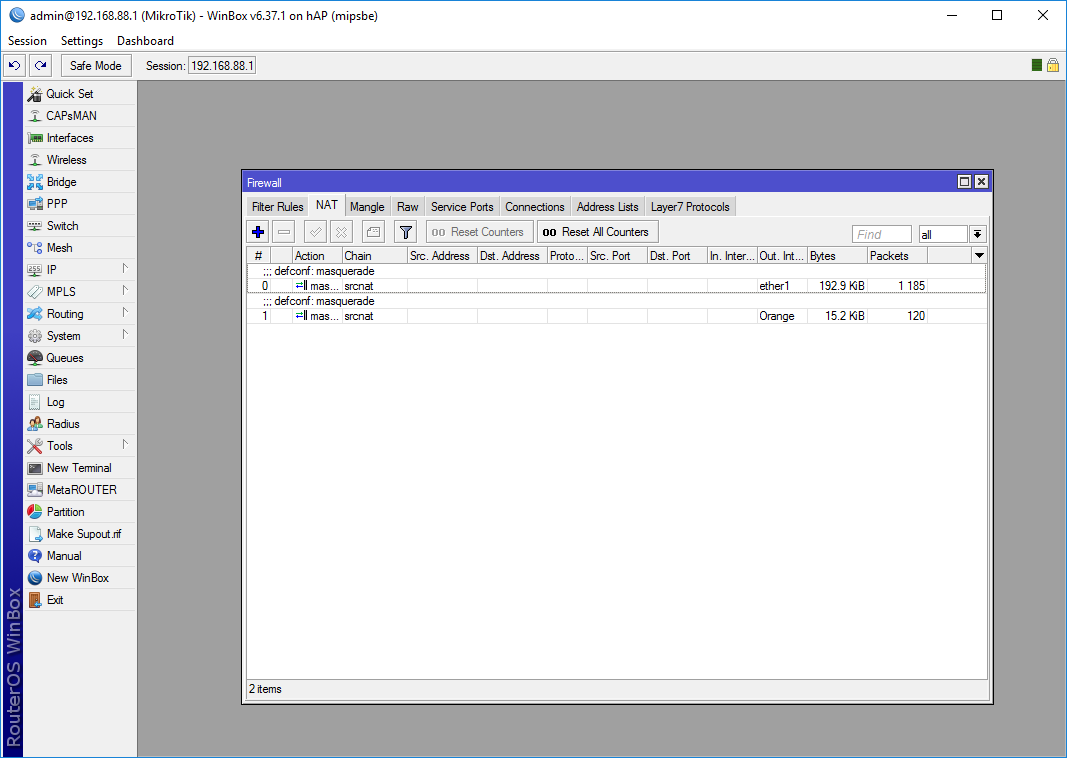The height and width of the screenshot is (758, 1067).
Task: Add new NAT rule with plus
Action: [x=258, y=232]
